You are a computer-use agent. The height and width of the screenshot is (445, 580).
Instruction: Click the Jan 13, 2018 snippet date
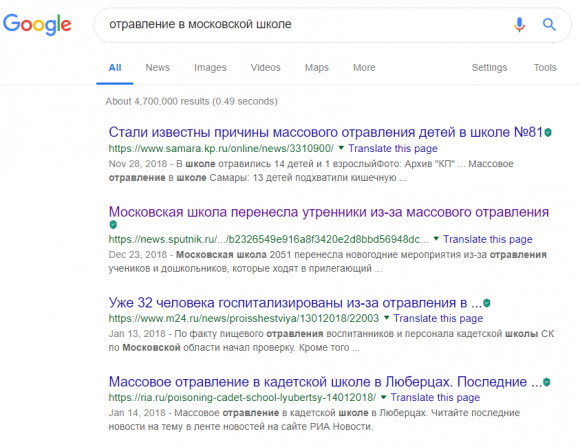(137, 334)
